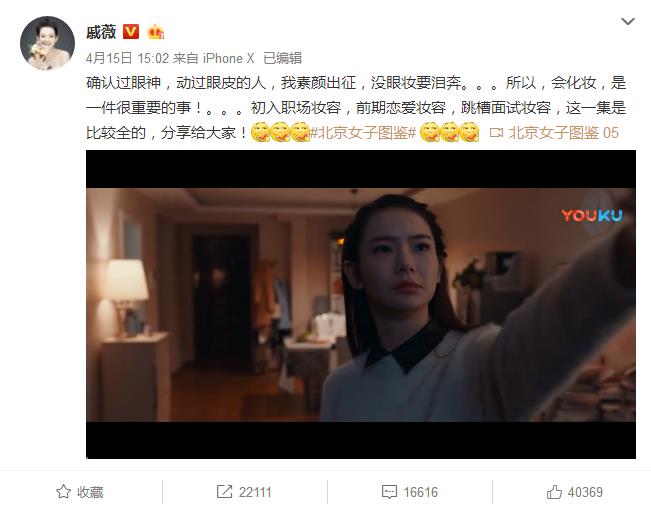
Task: Click the 来自 iPhone X source link
Action: point(213,58)
